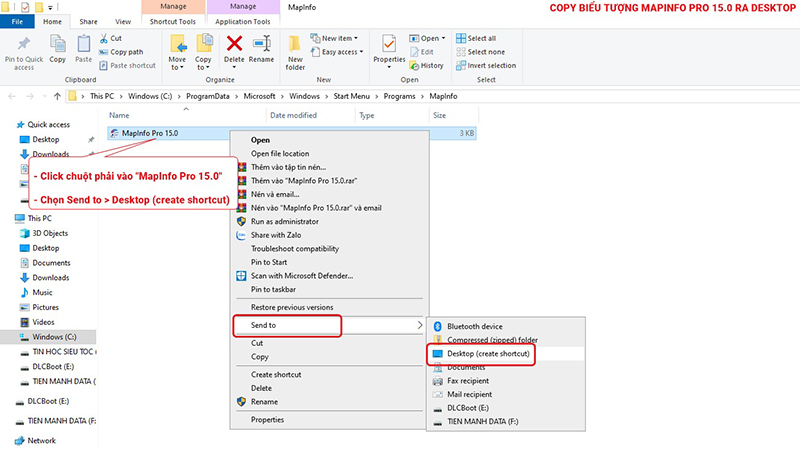Click Edit in the Open group
Image resolution: width=800 pixels, height=450 pixels.
tap(421, 52)
